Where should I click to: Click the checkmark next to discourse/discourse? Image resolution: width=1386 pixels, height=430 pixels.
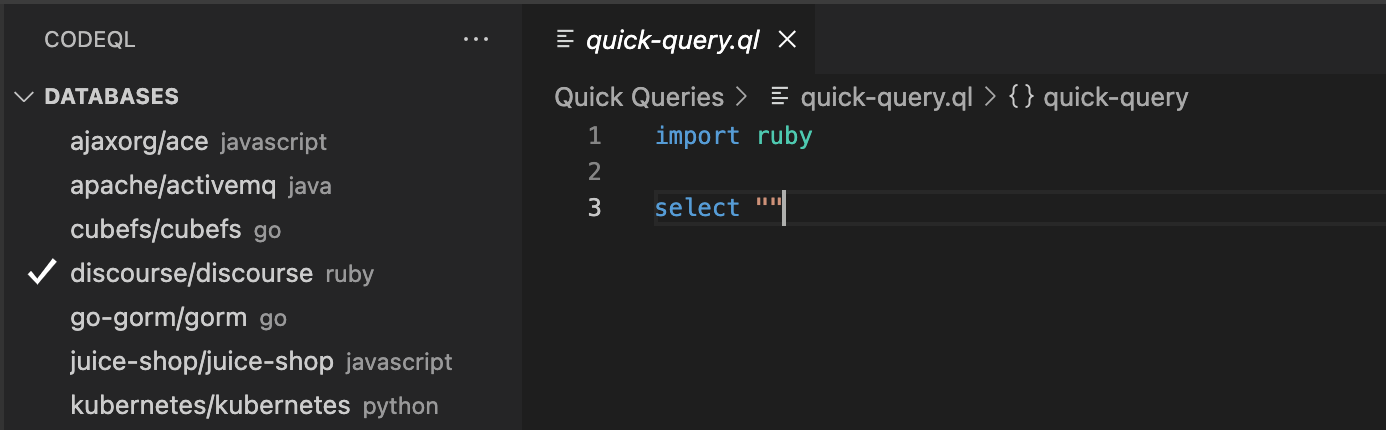point(42,273)
